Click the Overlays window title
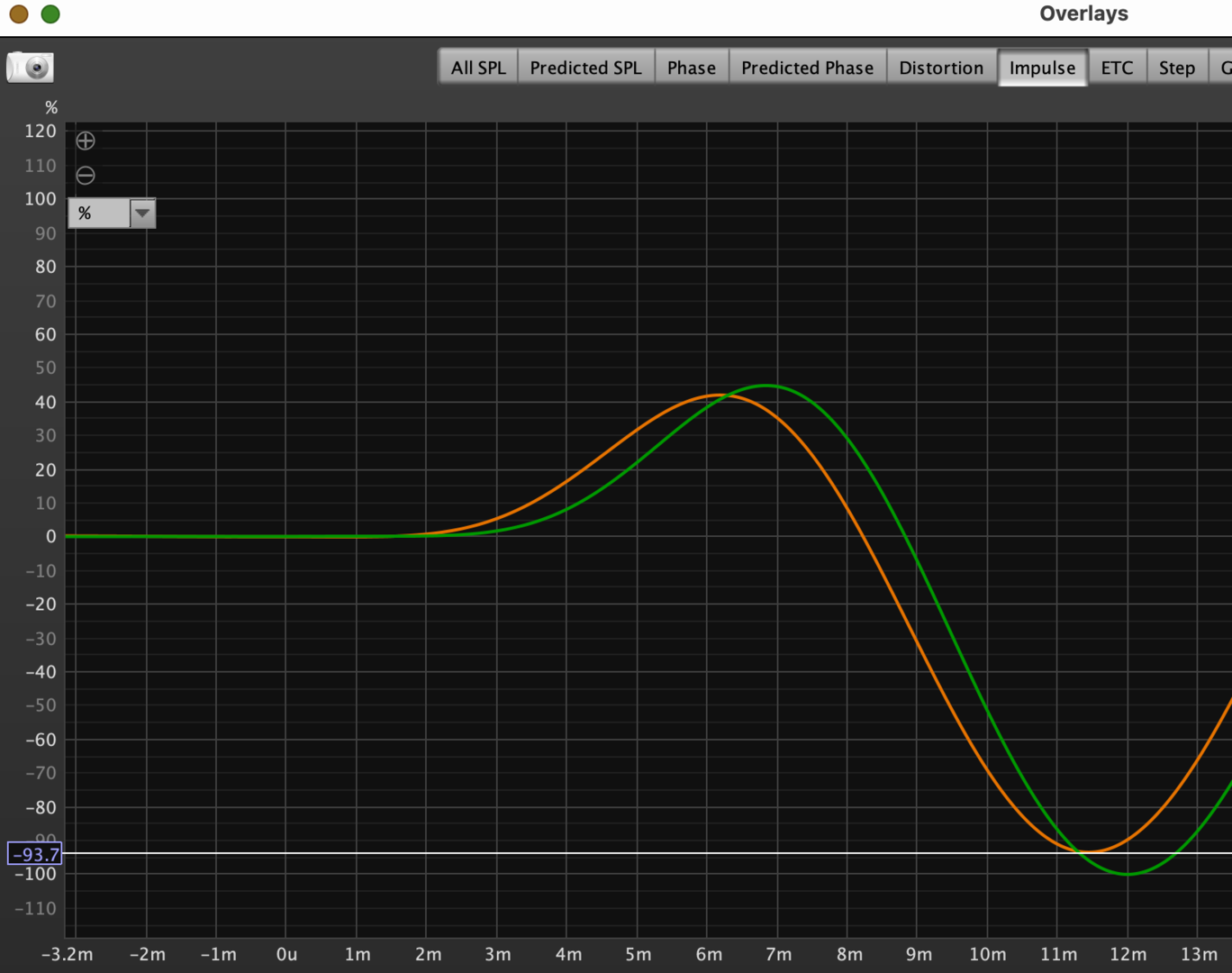1232x973 pixels. [x=1083, y=14]
